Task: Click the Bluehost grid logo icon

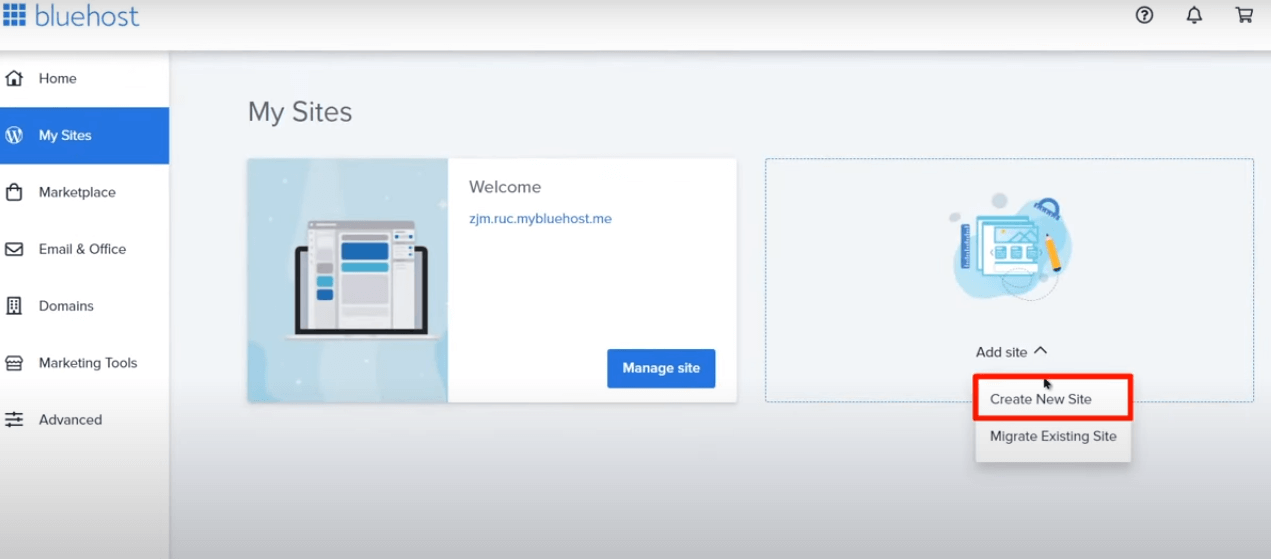Action: click(14, 15)
